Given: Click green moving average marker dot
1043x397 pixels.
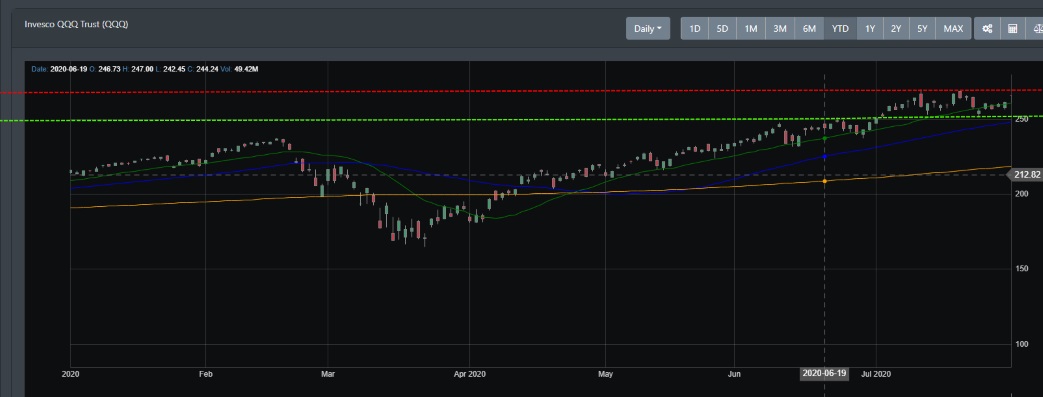Looking at the screenshot, I should pos(825,138).
